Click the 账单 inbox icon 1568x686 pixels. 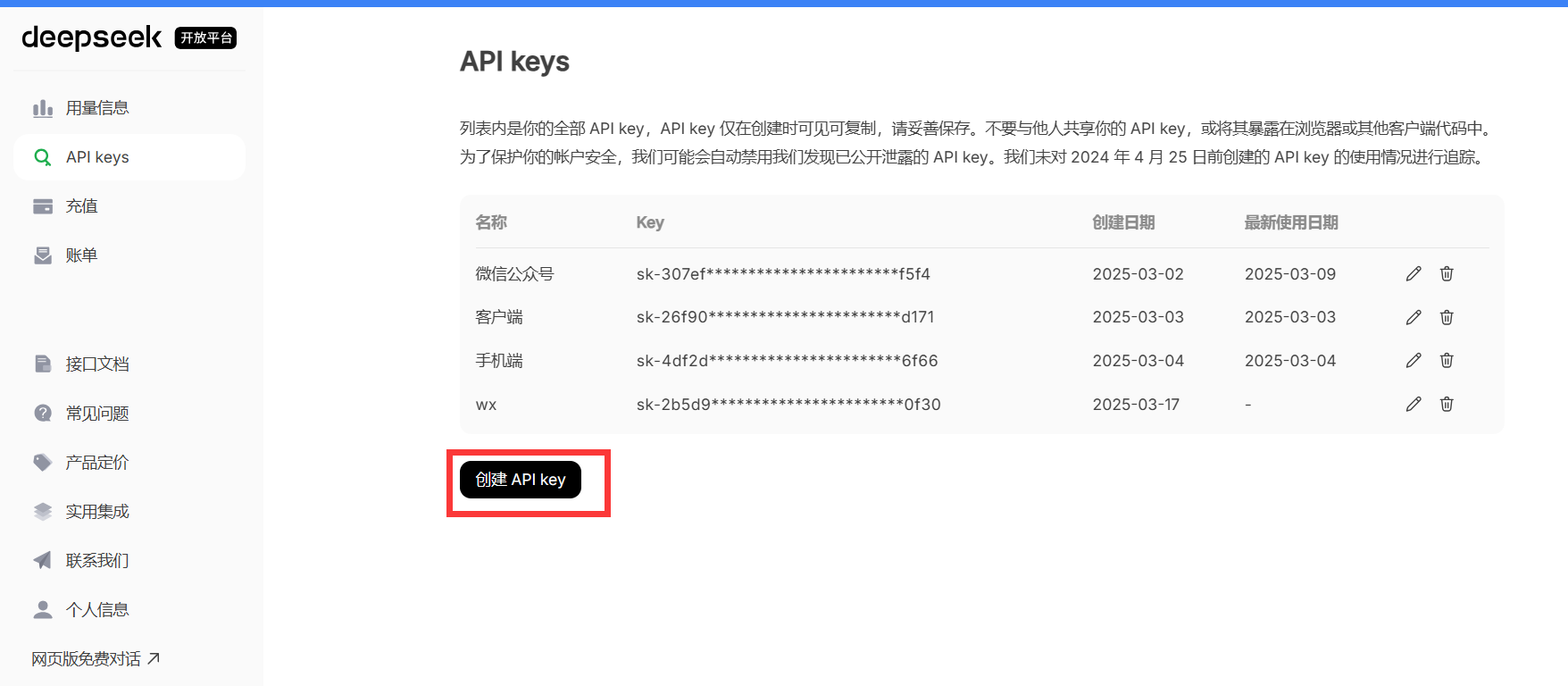coord(43,255)
